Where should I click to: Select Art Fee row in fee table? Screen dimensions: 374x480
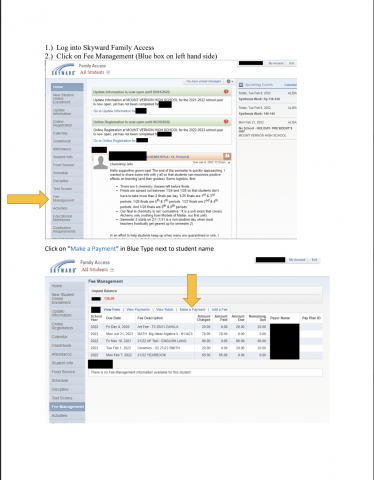(205, 327)
